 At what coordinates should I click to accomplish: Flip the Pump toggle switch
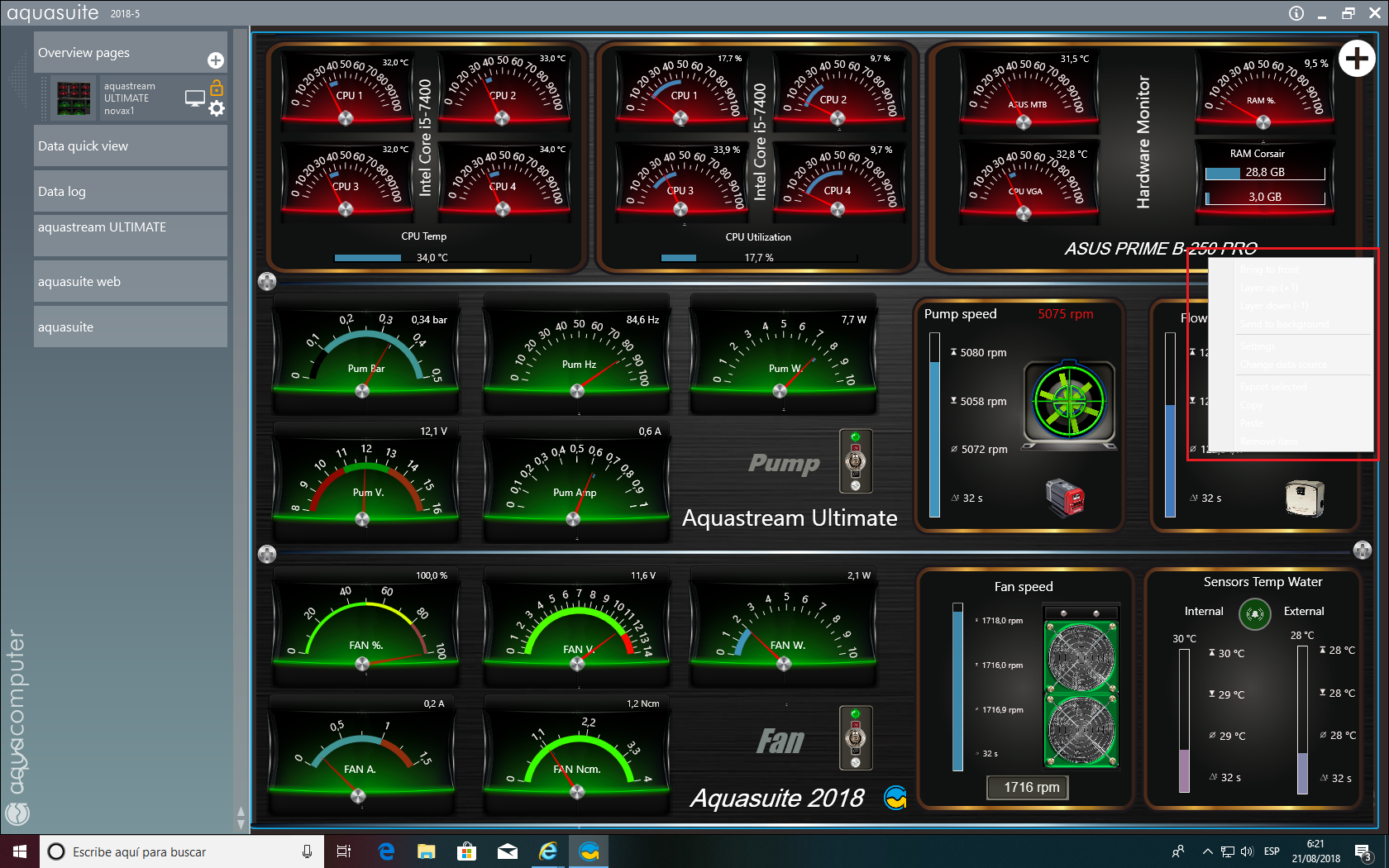click(856, 460)
